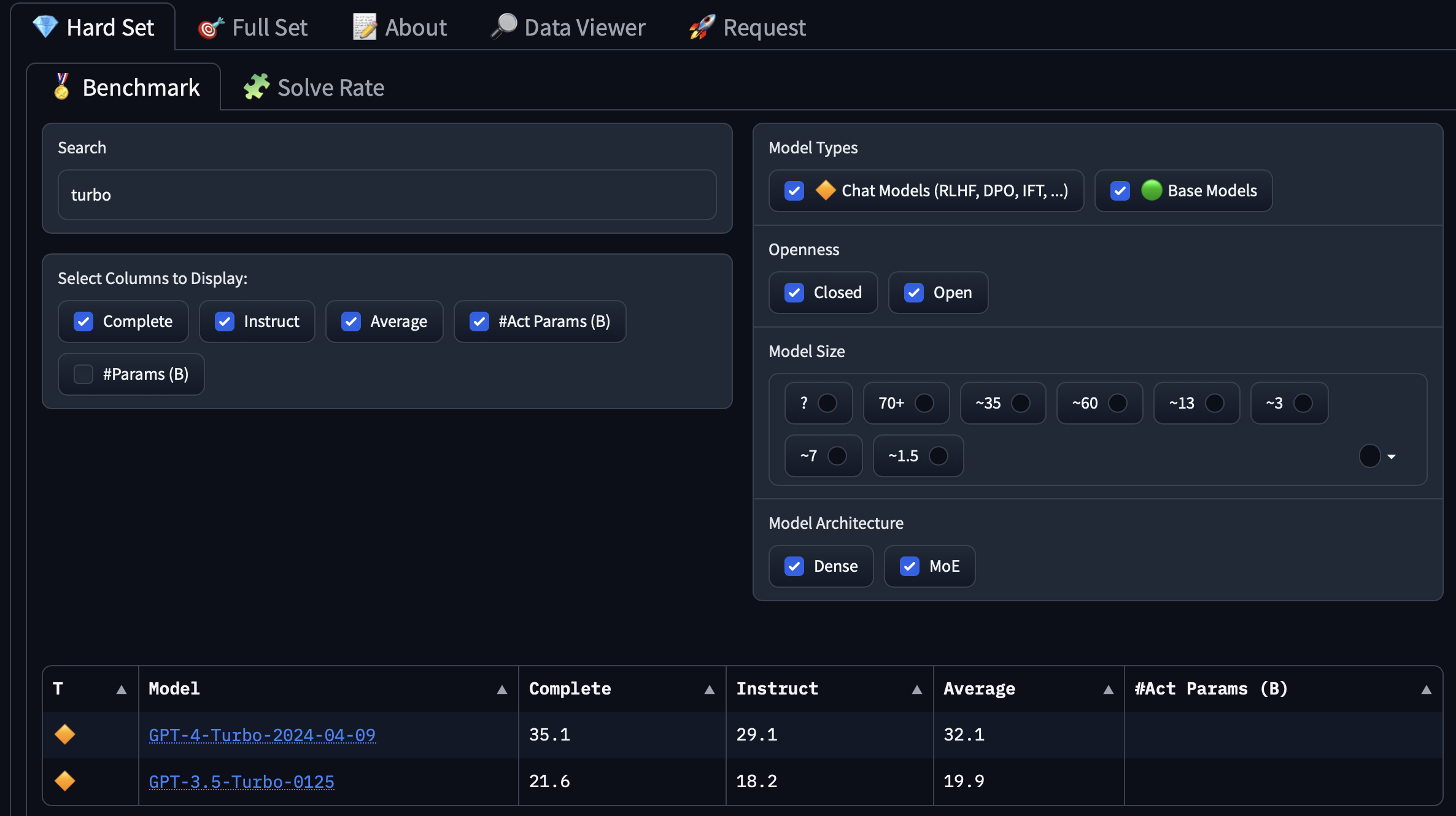Viewport: 1456px width, 816px height.
Task: Remove the ~13 model size tag
Action: coord(1215,403)
